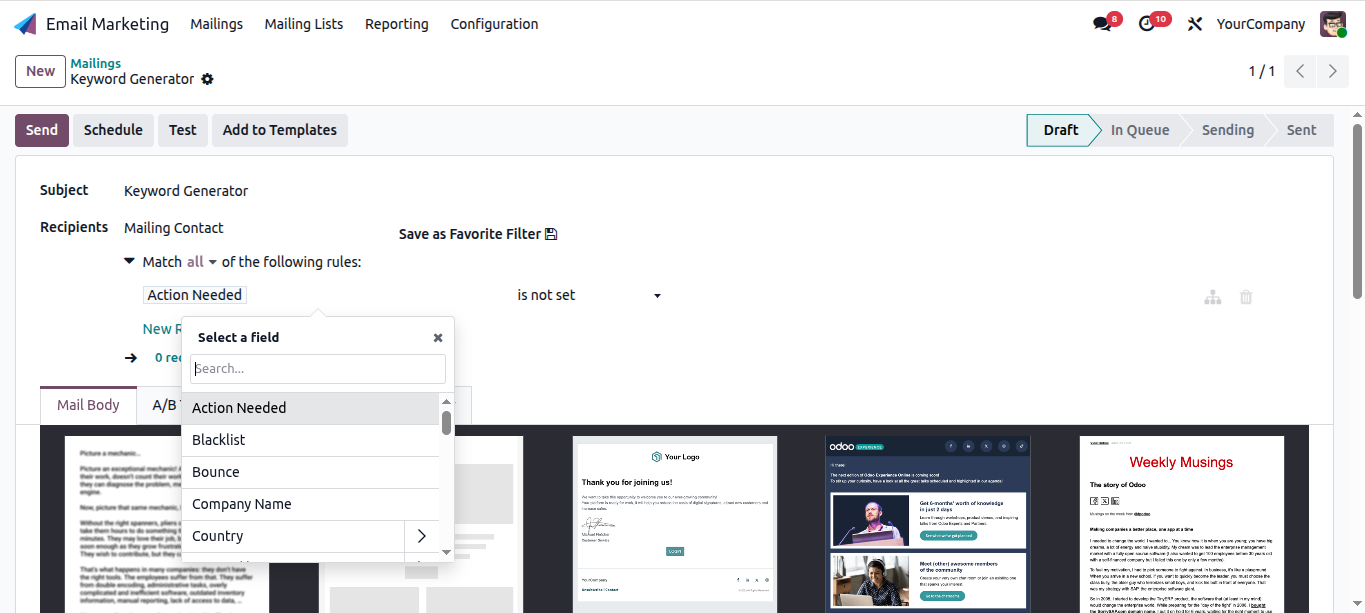Click the Send button

pyautogui.click(x=42, y=130)
